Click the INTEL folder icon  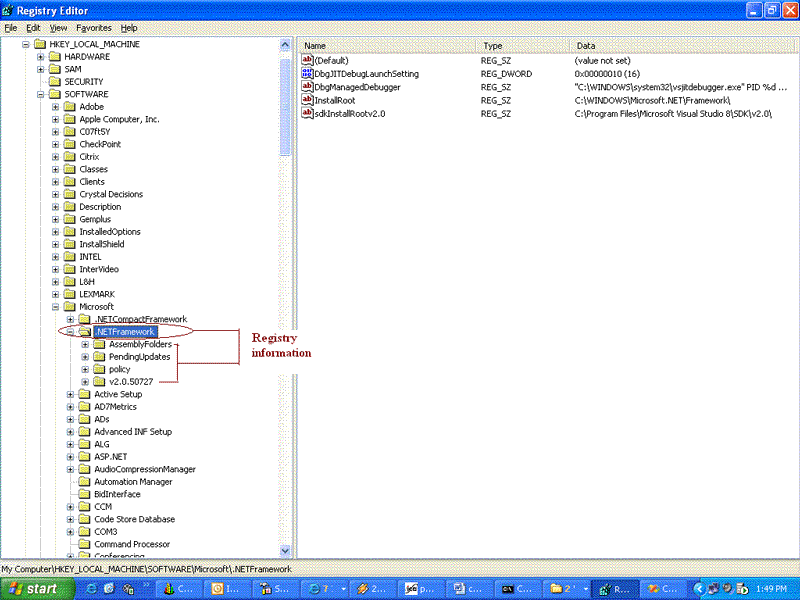coord(69,257)
